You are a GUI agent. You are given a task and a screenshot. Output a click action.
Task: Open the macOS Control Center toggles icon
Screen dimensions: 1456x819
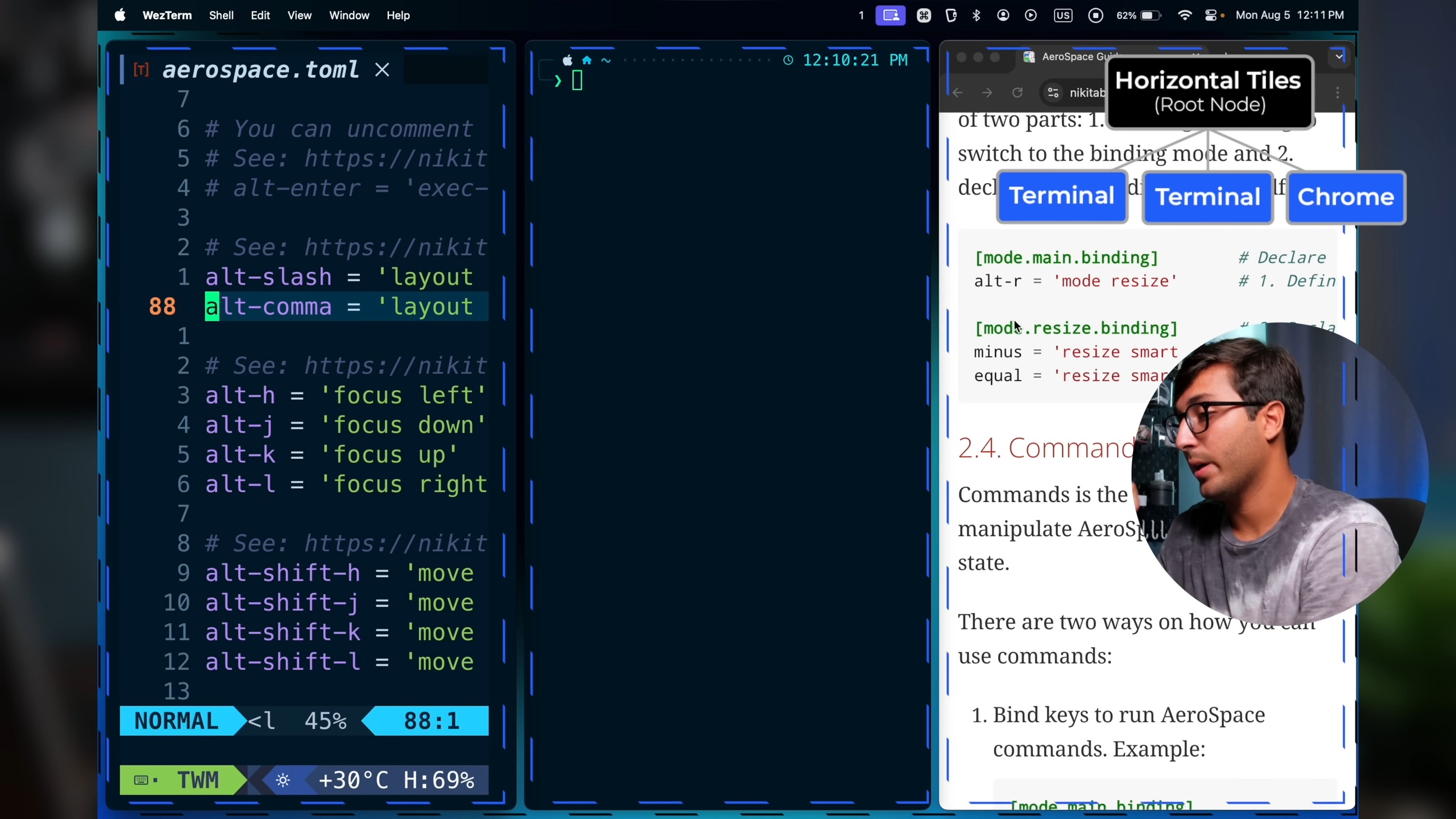coord(1211,15)
